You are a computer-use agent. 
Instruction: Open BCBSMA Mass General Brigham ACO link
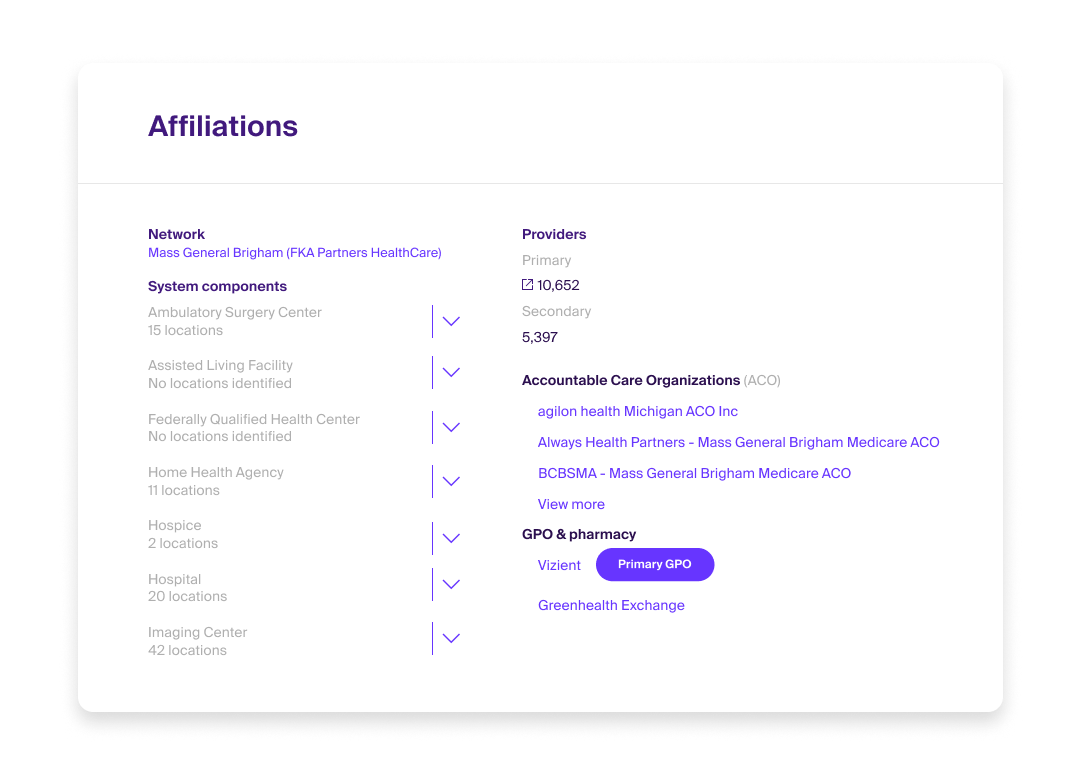(694, 473)
